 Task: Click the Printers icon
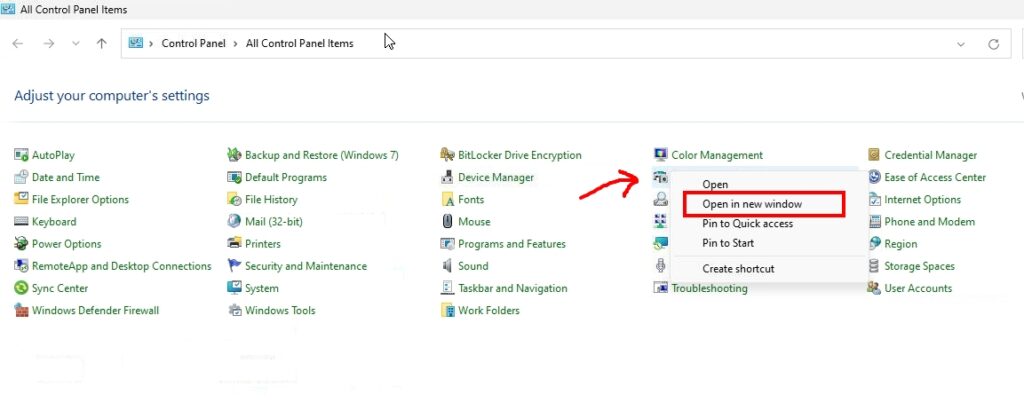(x=234, y=244)
